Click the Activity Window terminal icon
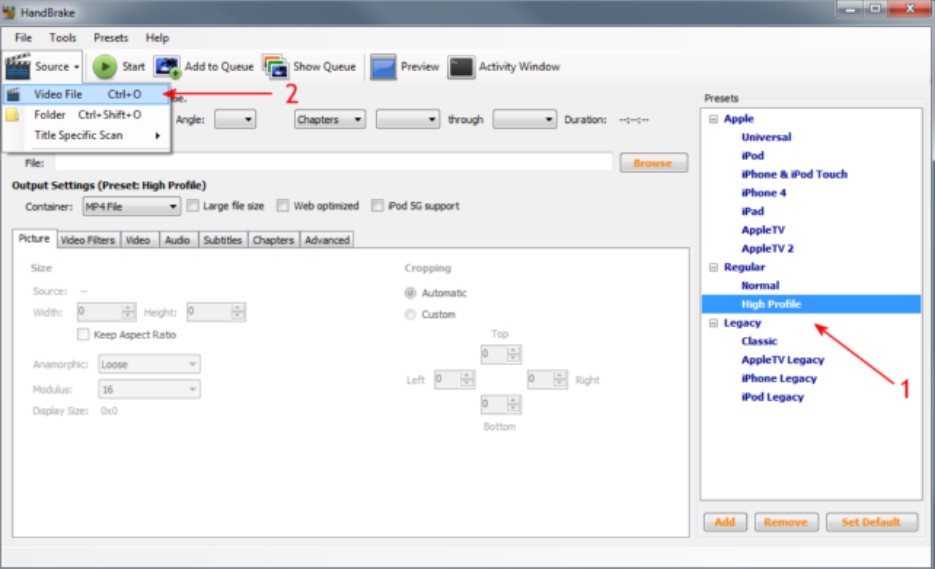 [x=461, y=67]
